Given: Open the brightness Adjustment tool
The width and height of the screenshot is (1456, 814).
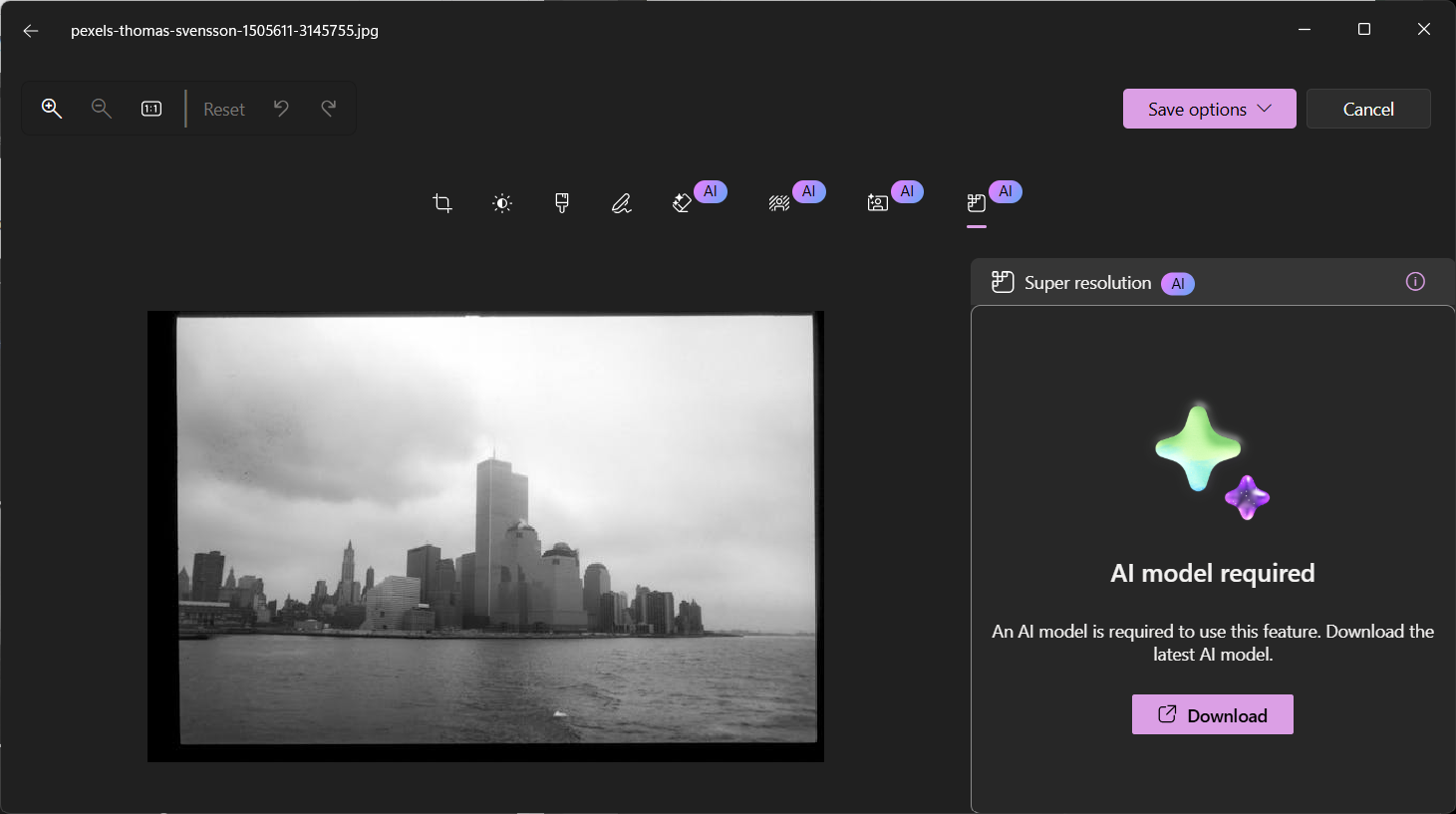Looking at the screenshot, I should [x=502, y=203].
